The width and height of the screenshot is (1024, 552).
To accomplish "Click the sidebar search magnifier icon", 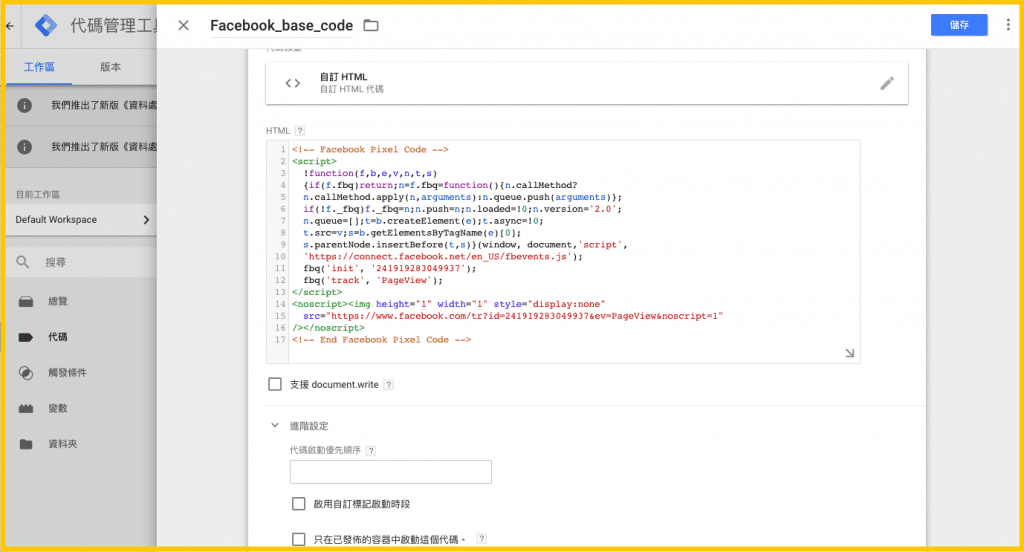I will (x=23, y=262).
